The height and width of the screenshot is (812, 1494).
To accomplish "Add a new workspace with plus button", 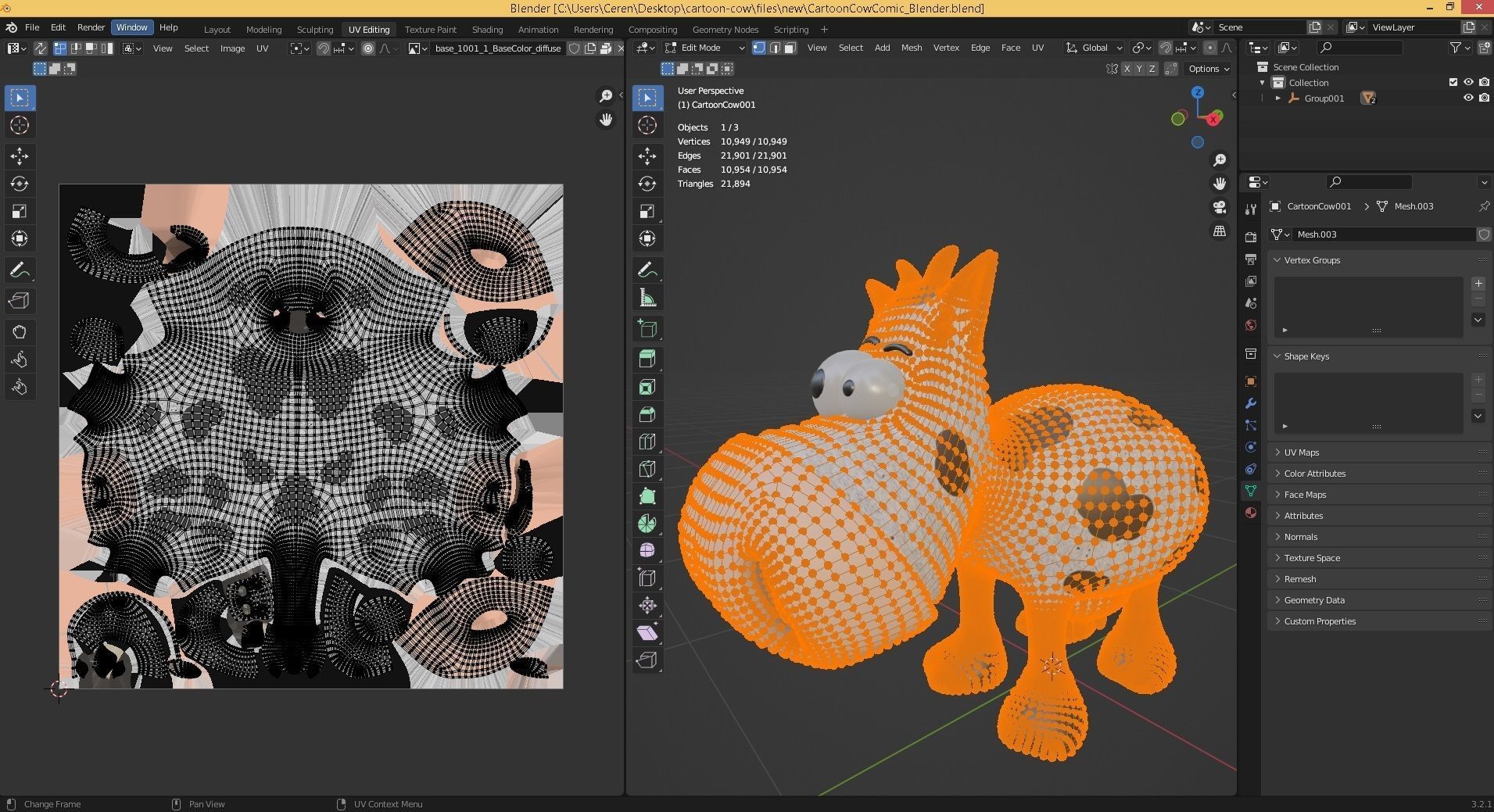I will click(x=824, y=30).
